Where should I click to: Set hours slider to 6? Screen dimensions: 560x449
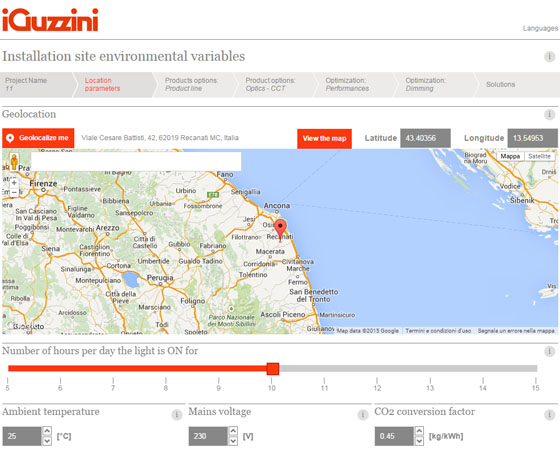60,369
